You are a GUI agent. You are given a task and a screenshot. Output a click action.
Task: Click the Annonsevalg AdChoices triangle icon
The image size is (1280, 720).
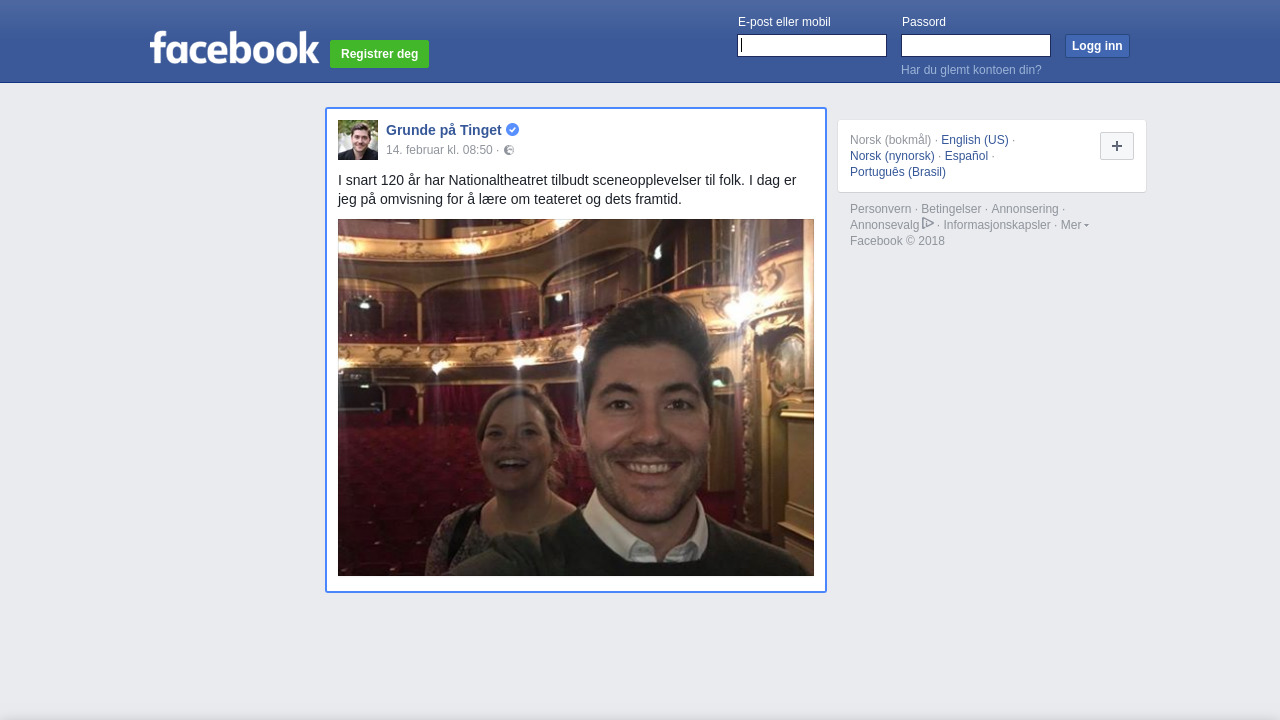click(928, 223)
